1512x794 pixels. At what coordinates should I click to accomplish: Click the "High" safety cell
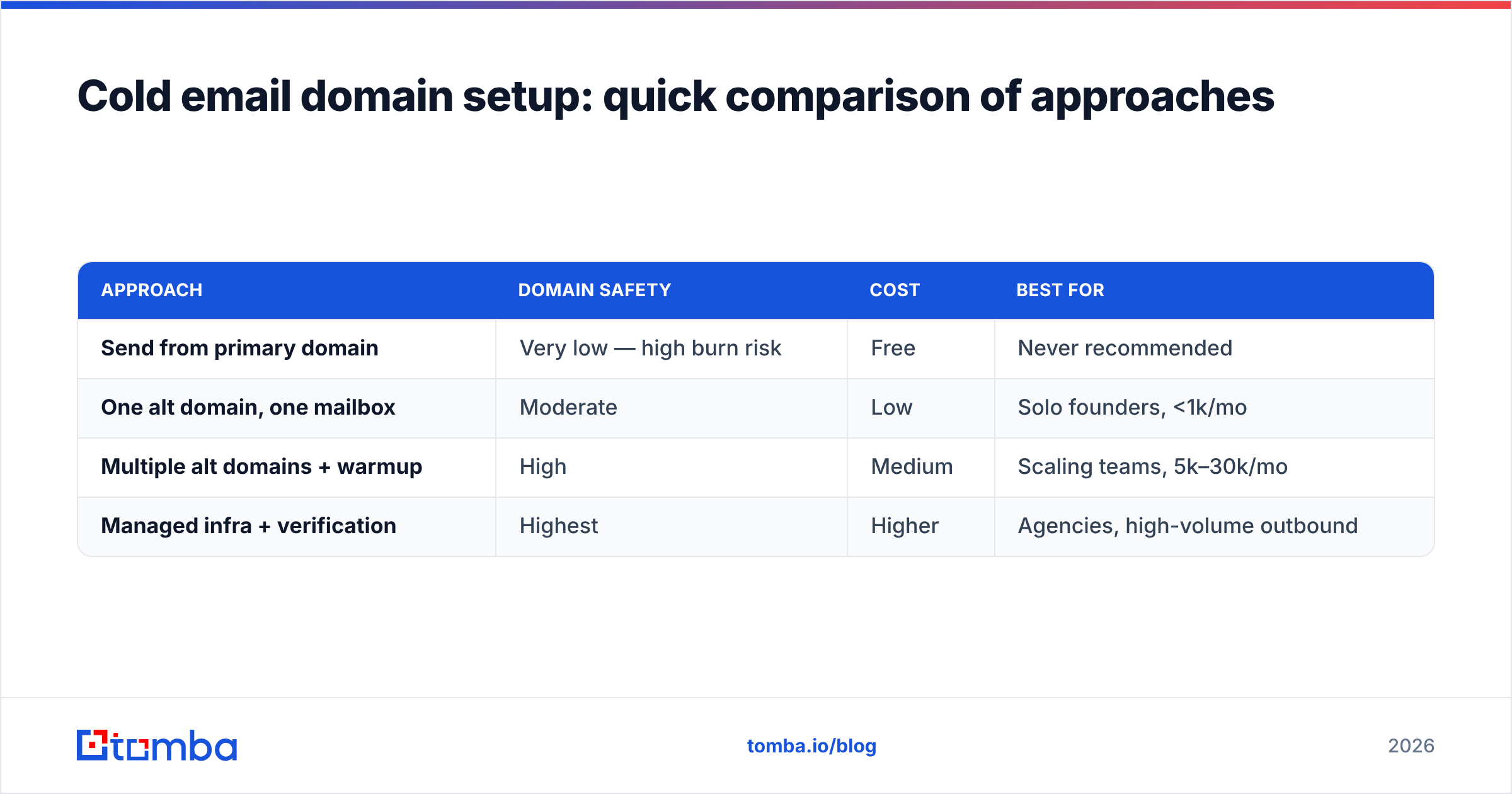[x=672, y=467]
